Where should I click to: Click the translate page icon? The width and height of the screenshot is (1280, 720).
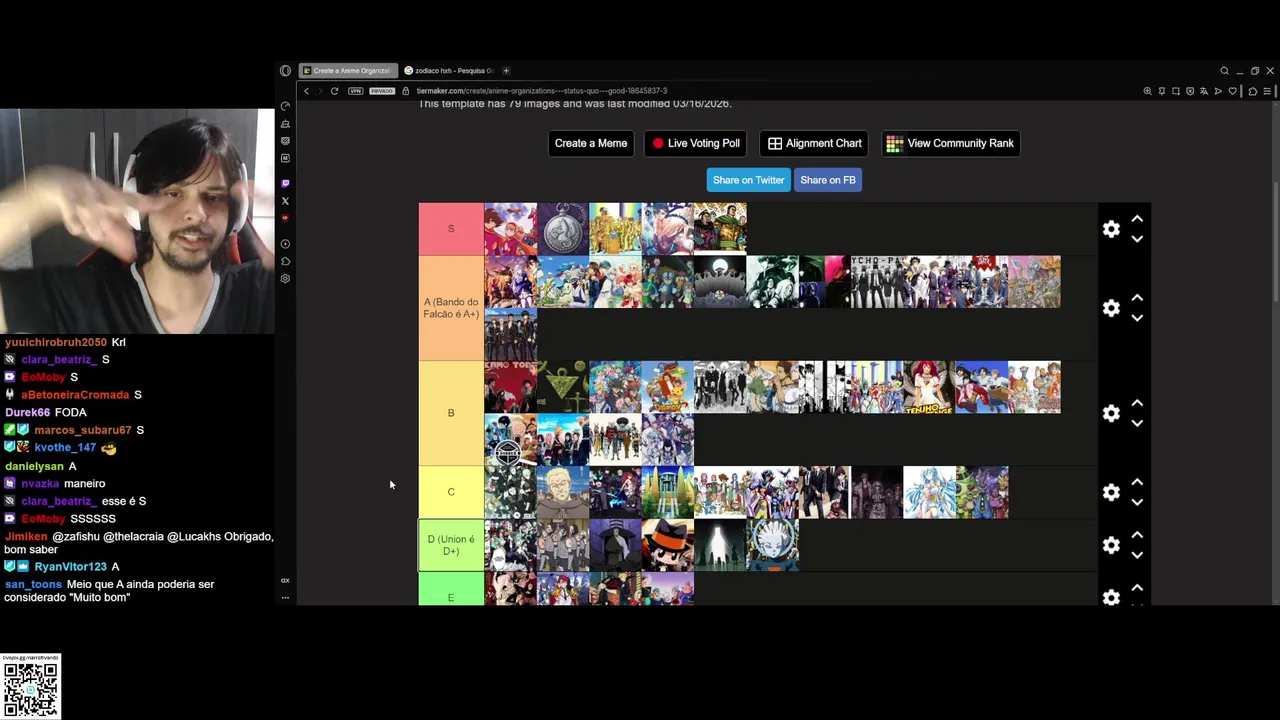[1203, 91]
